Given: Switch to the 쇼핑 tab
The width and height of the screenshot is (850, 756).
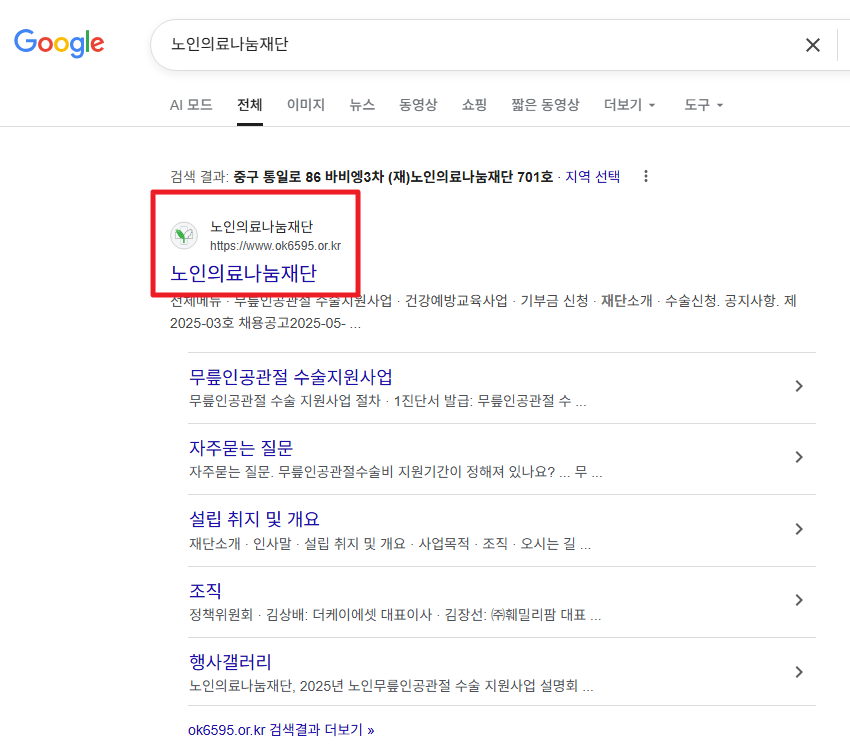Looking at the screenshot, I should coord(474,104).
